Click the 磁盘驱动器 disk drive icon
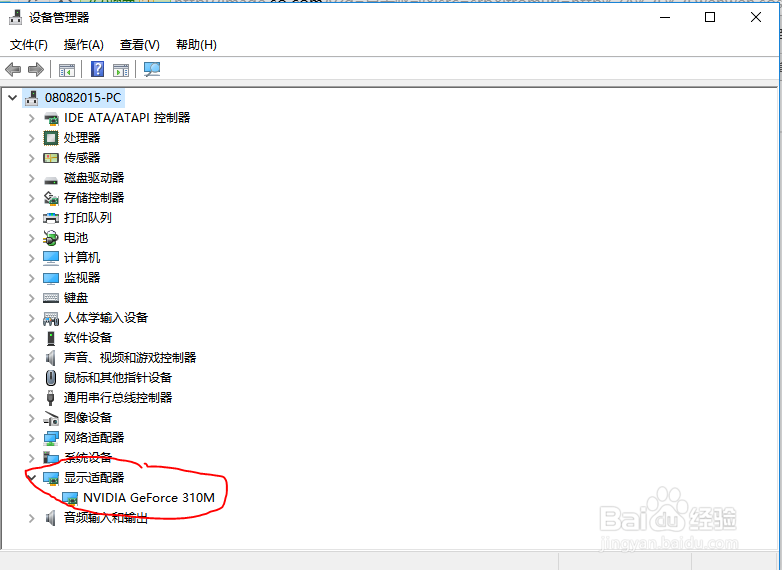The width and height of the screenshot is (782, 570). (51, 180)
